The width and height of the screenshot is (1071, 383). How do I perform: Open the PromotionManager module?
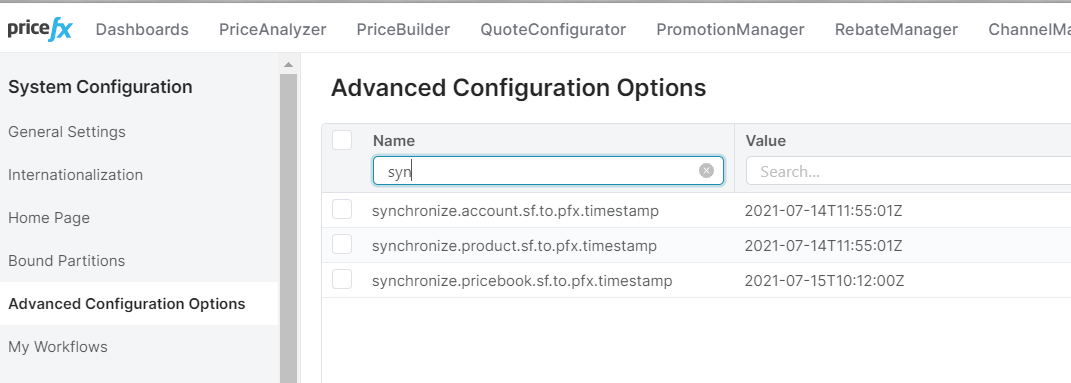point(730,29)
